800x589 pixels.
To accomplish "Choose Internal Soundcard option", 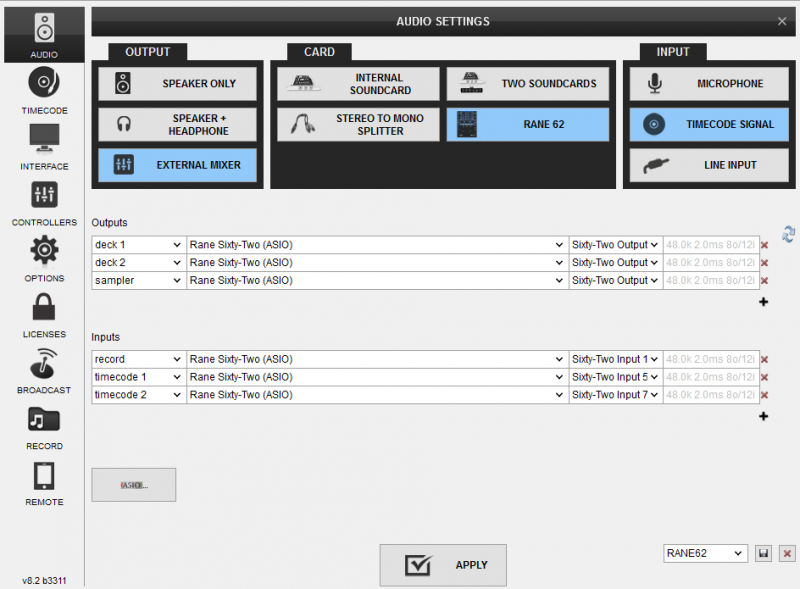I will tap(358, 84).
